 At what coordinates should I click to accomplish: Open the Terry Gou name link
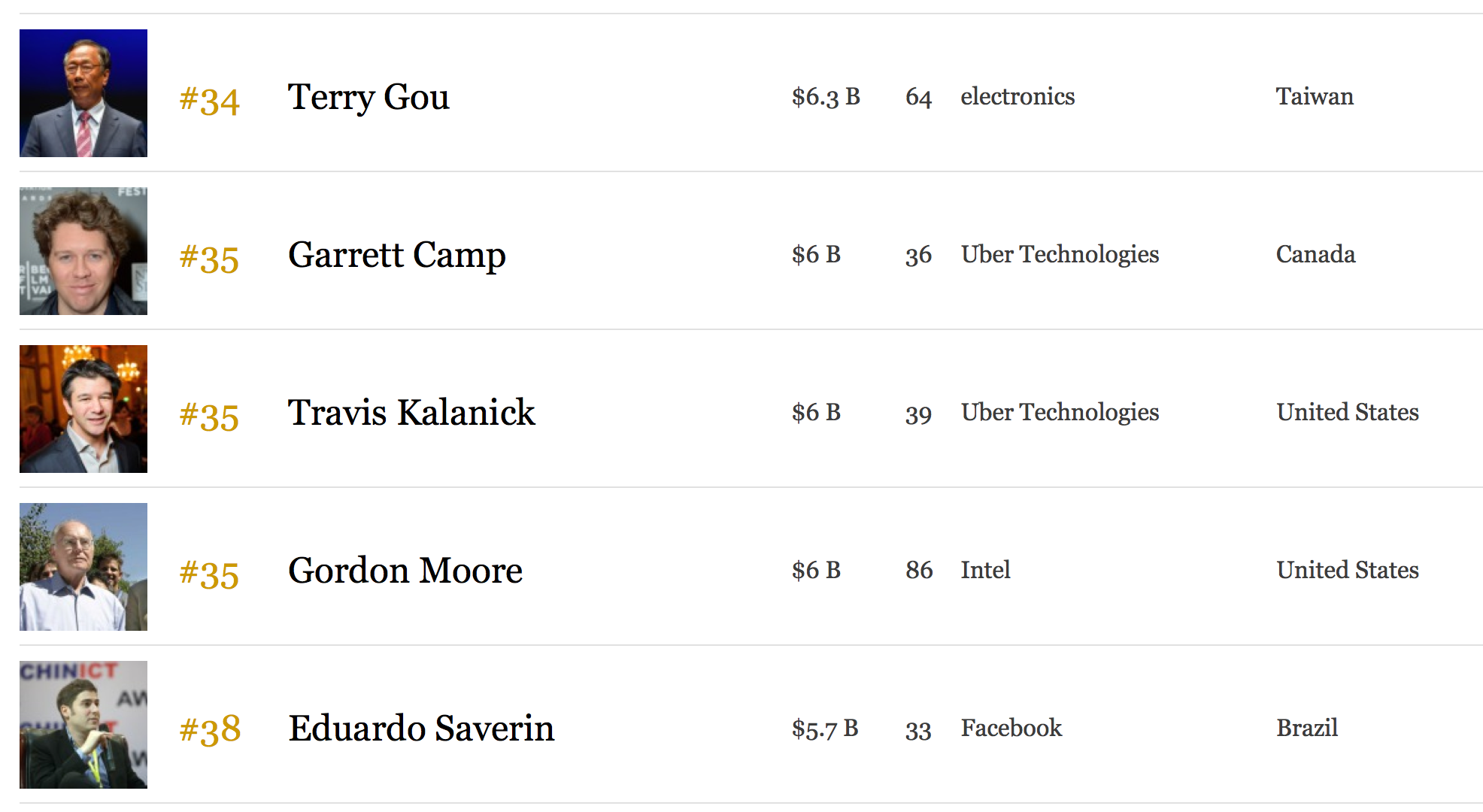point(368,98)
